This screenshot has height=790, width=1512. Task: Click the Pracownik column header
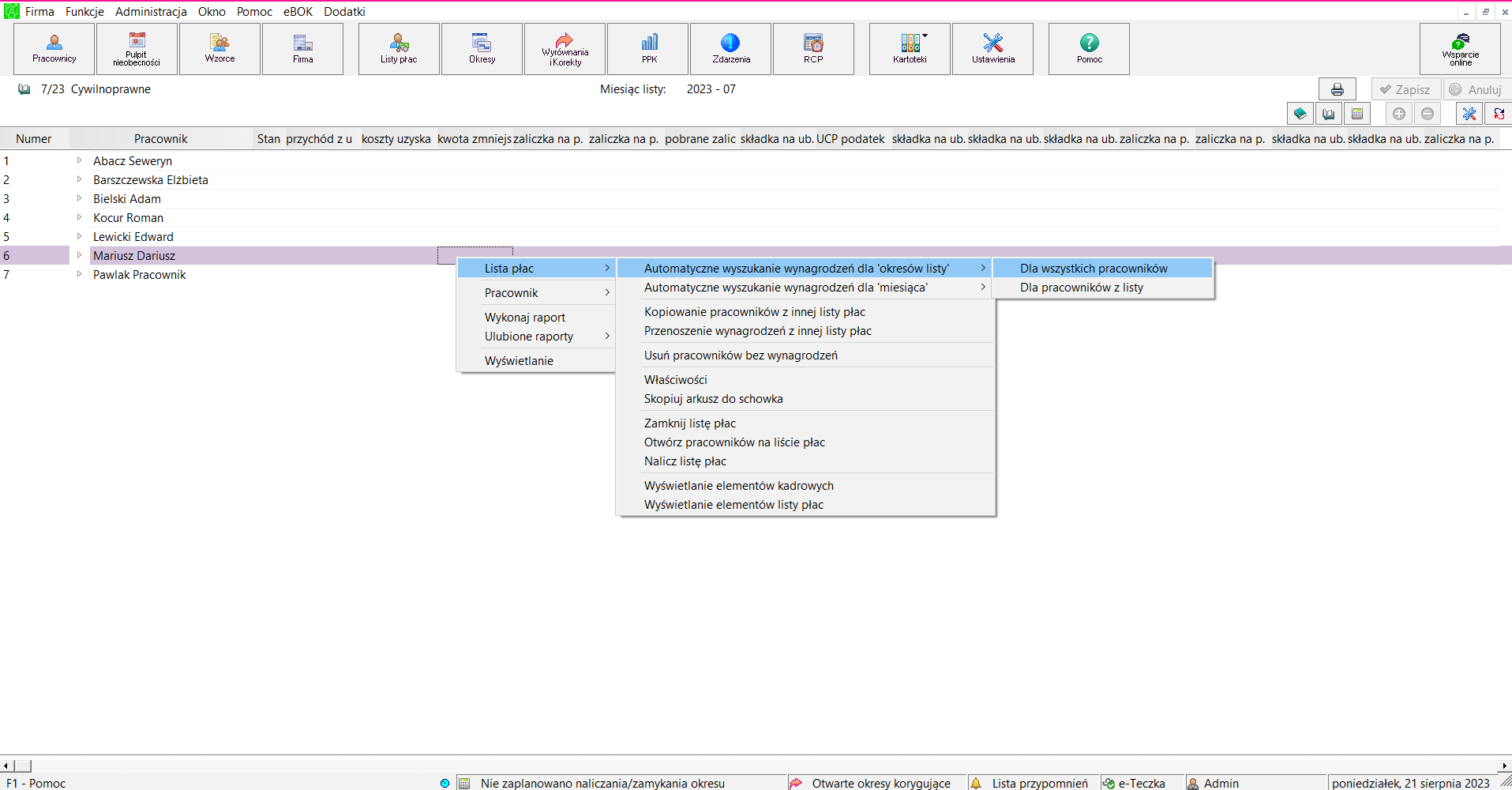click(x=160, y=139)
